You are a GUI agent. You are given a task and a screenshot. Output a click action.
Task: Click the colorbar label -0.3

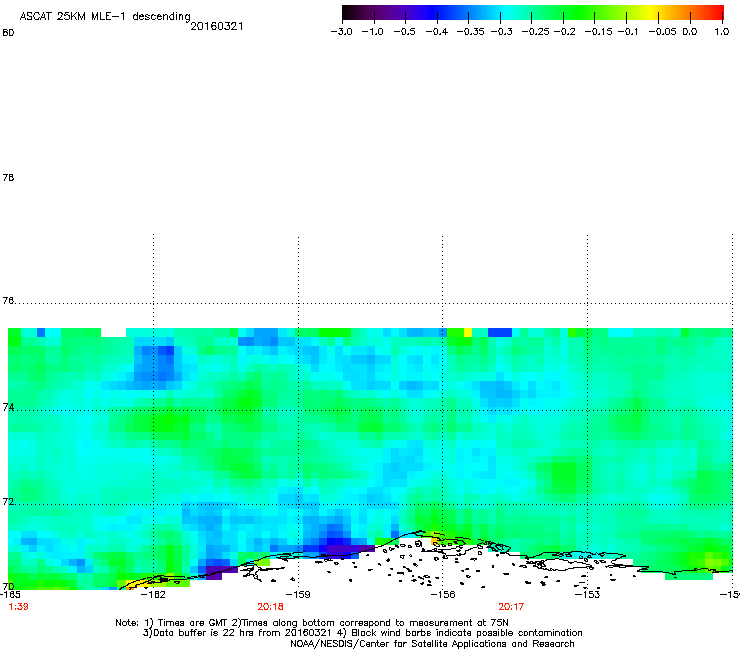tap(501, 32)
